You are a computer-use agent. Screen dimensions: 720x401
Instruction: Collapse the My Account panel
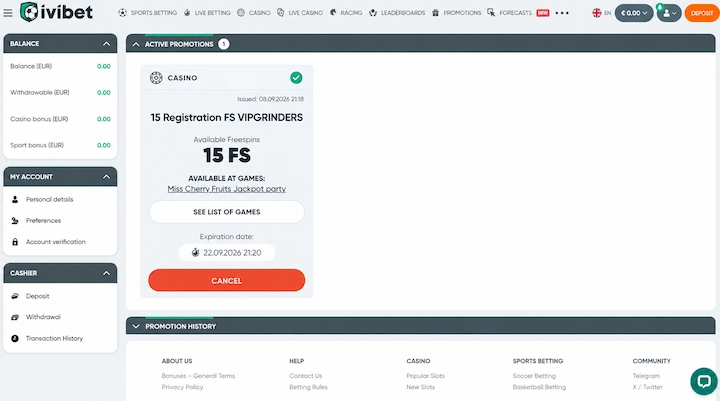107,177
